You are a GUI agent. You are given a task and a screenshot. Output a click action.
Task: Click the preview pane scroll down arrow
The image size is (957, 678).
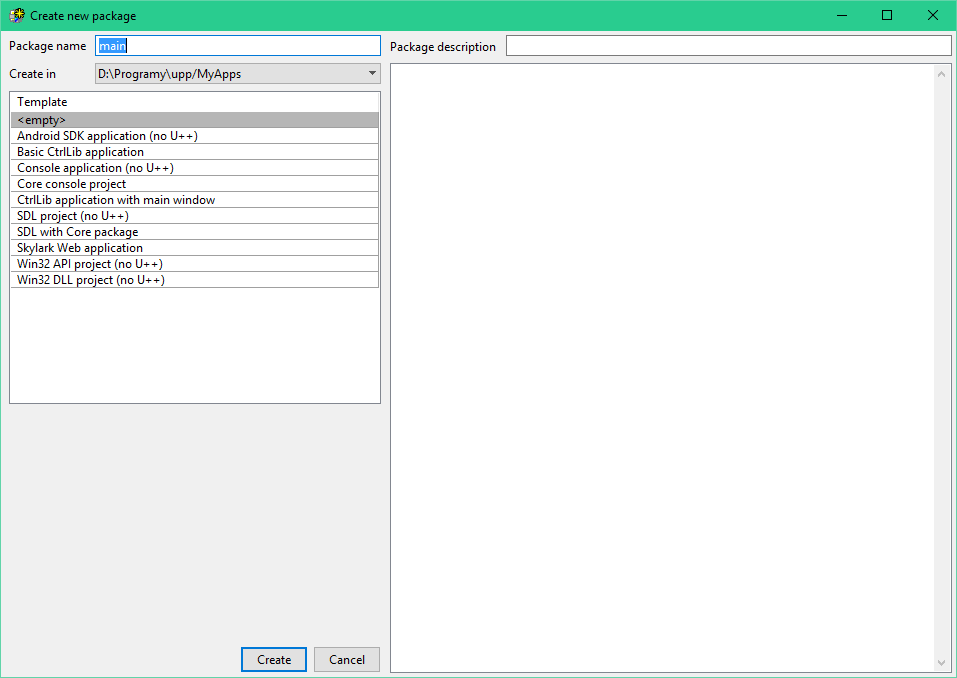941,663
